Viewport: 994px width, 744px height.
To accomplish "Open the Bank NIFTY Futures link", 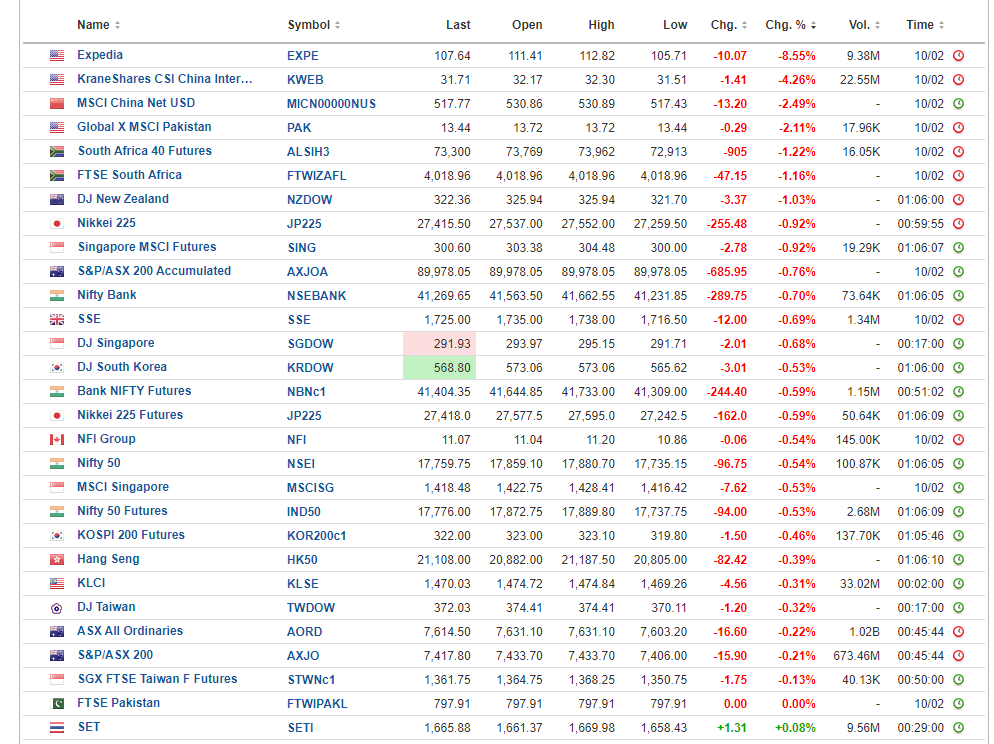I will pos(134,391).
